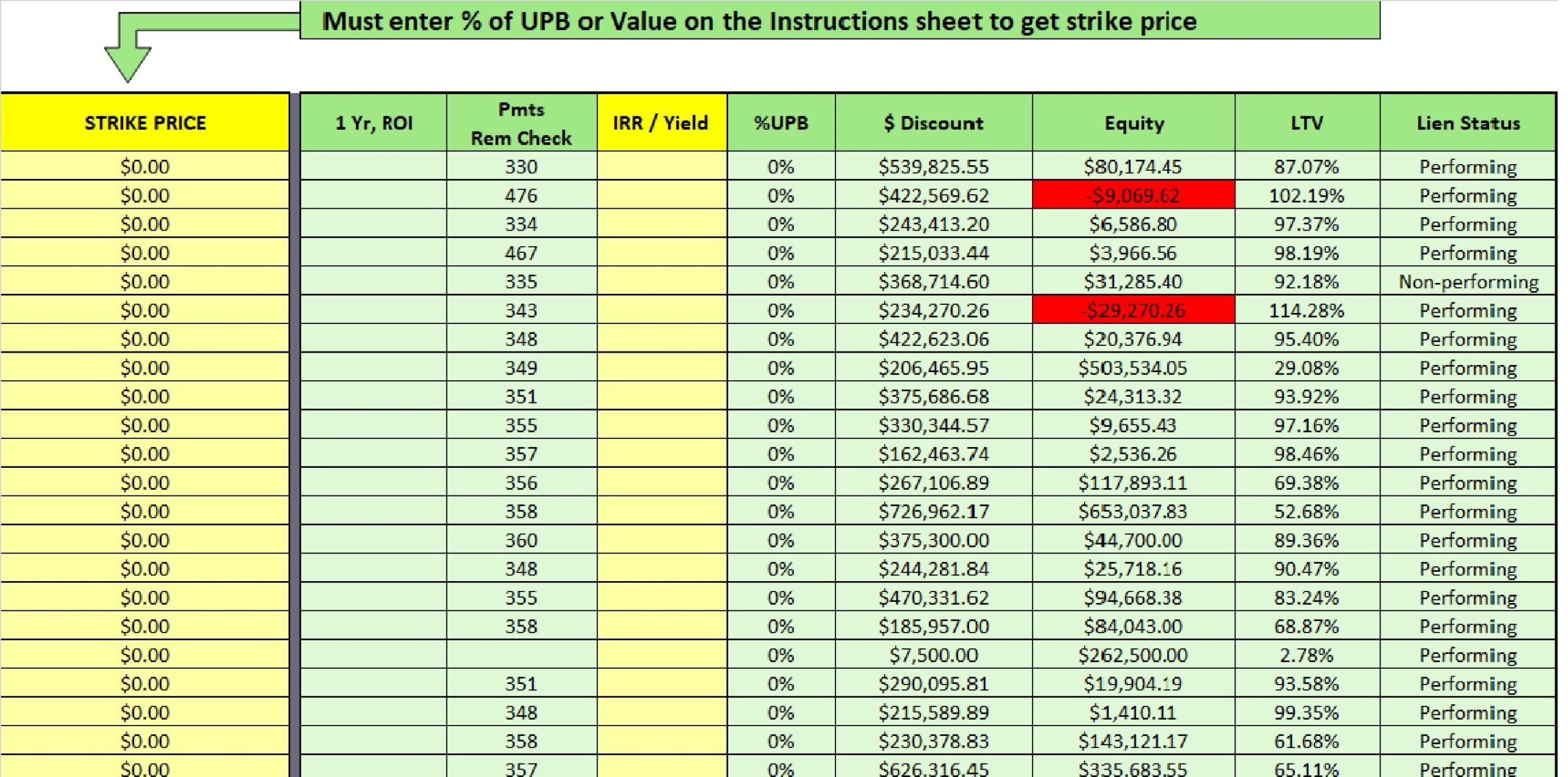Select the $7,500.00 discount cell

[933, 655]
